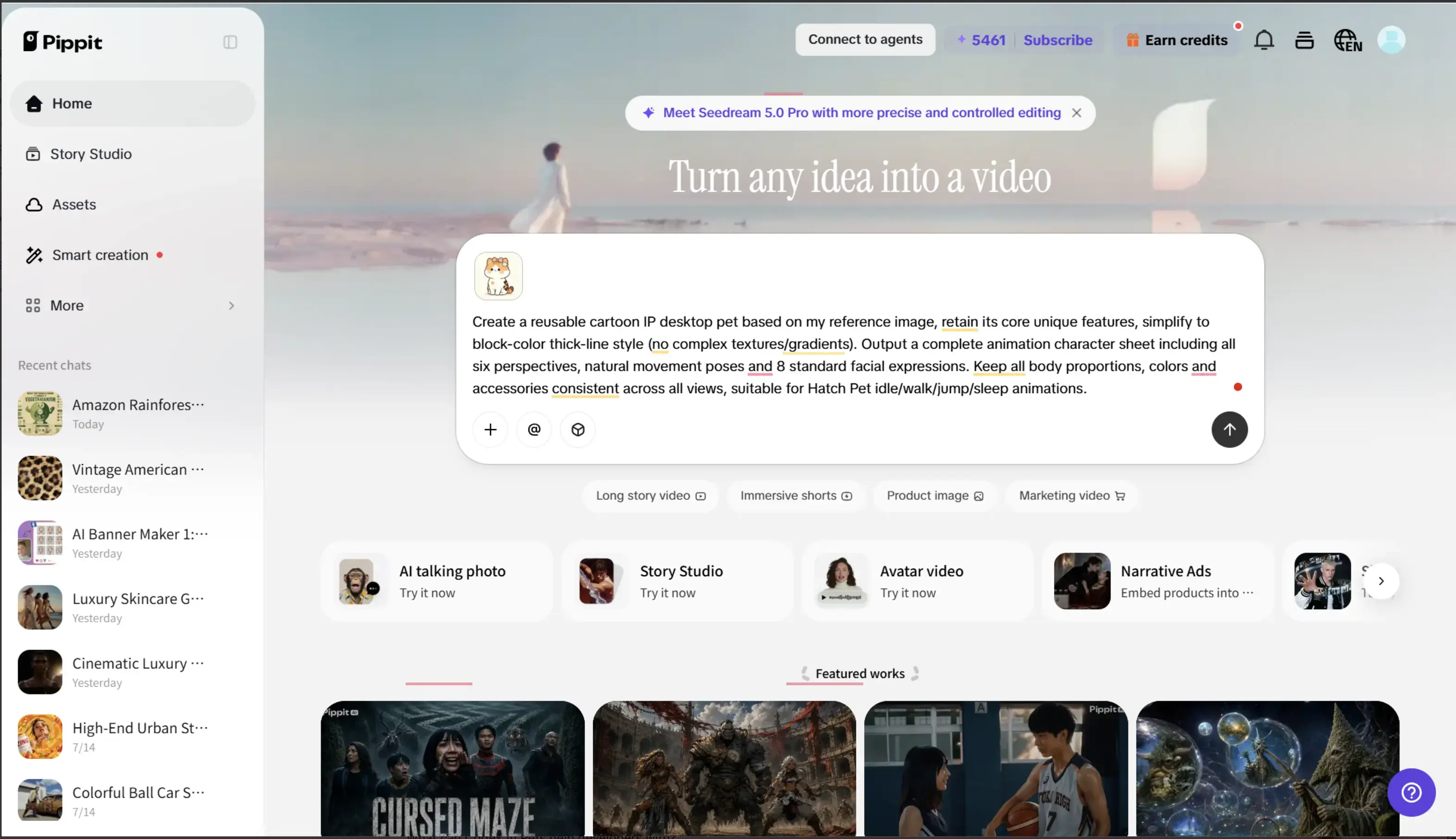Screen dimensions: 1456x839
Task: Open the user profile avatar
Action: 1391,40
